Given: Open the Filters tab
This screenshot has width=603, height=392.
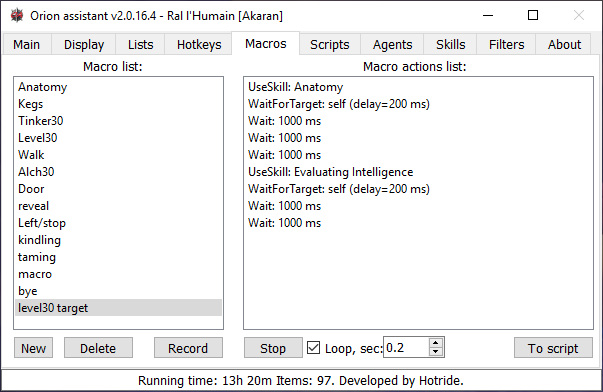Looking at the screenshot, I should tap(506, 45).
